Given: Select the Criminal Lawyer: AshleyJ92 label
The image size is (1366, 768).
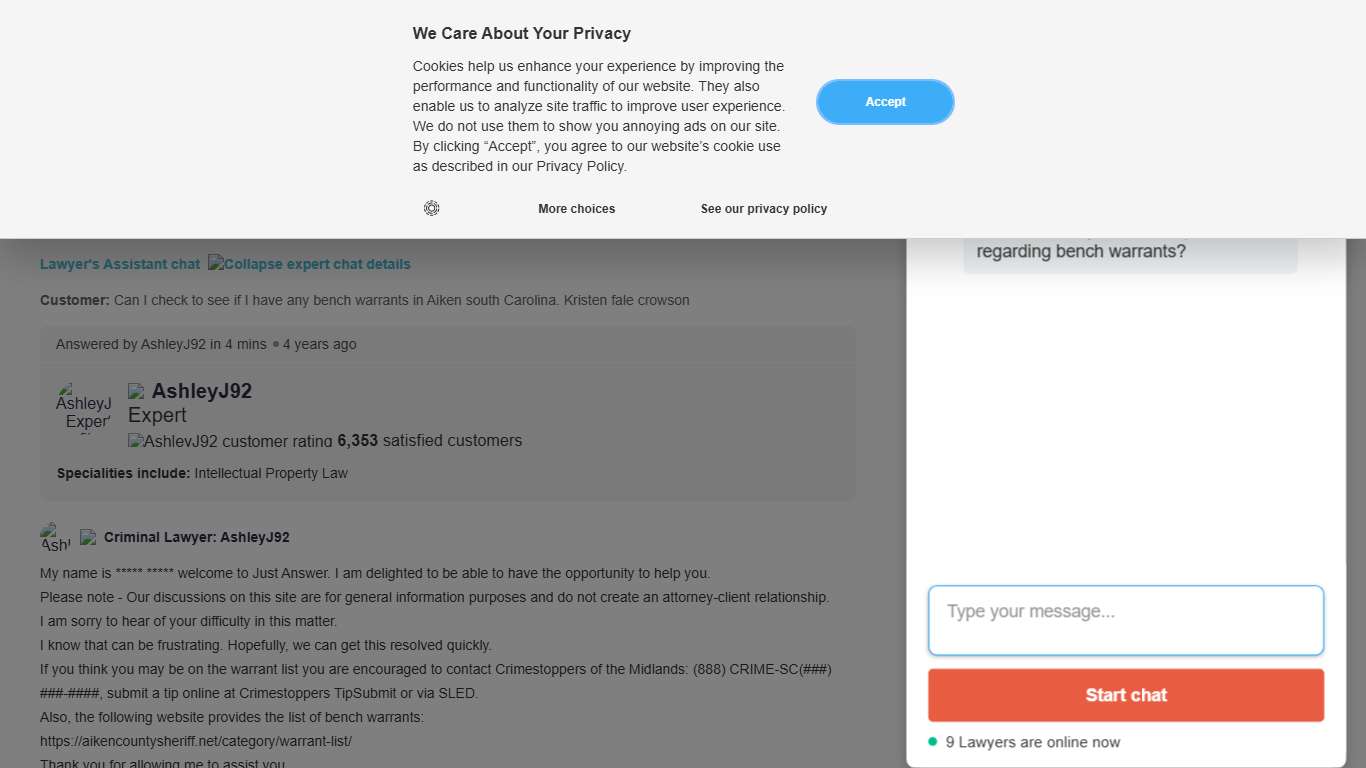Looking at the screenshot, I should 196,537.
